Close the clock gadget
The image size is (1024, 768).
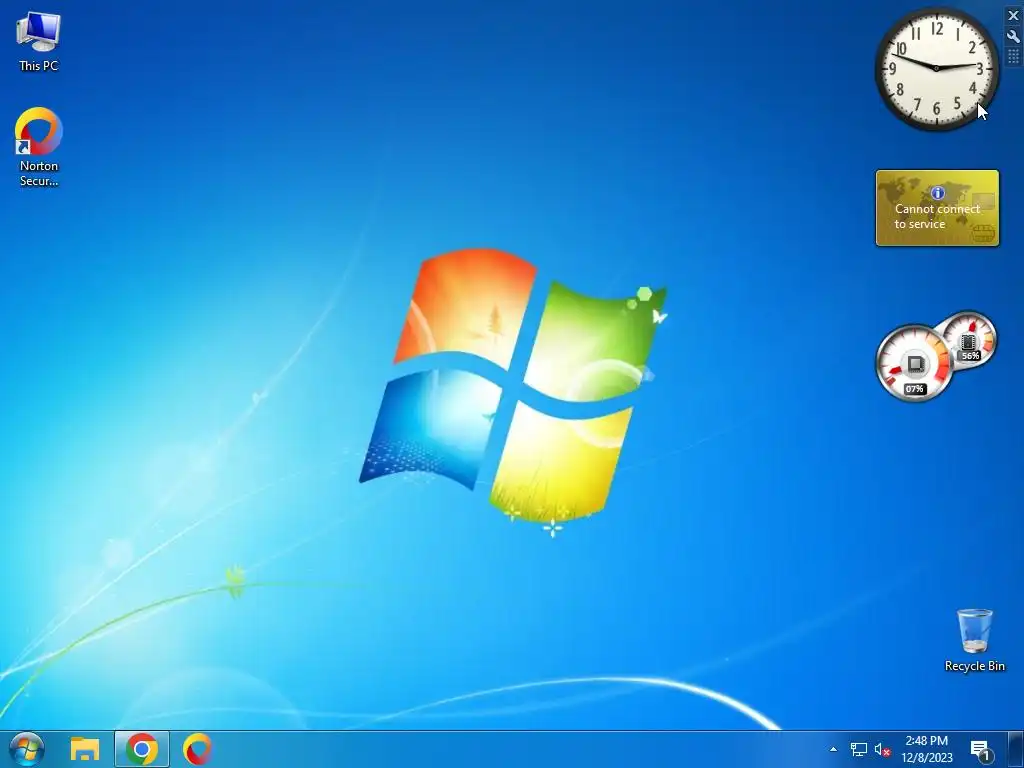(x=1013, y=16)
